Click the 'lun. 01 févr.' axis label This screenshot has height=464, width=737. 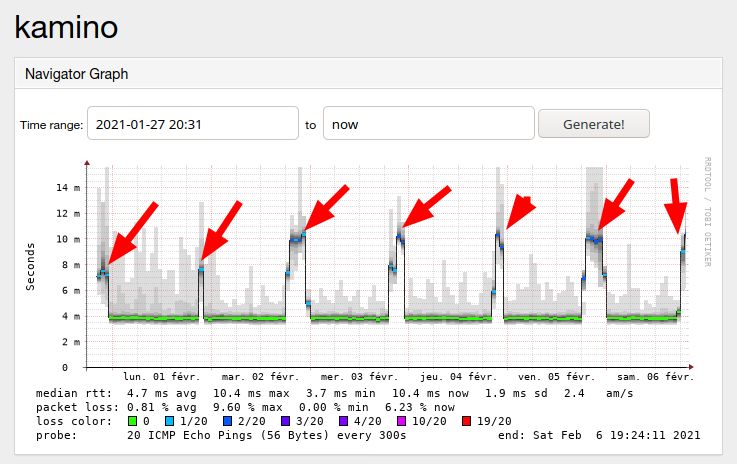tap(161, 377)
